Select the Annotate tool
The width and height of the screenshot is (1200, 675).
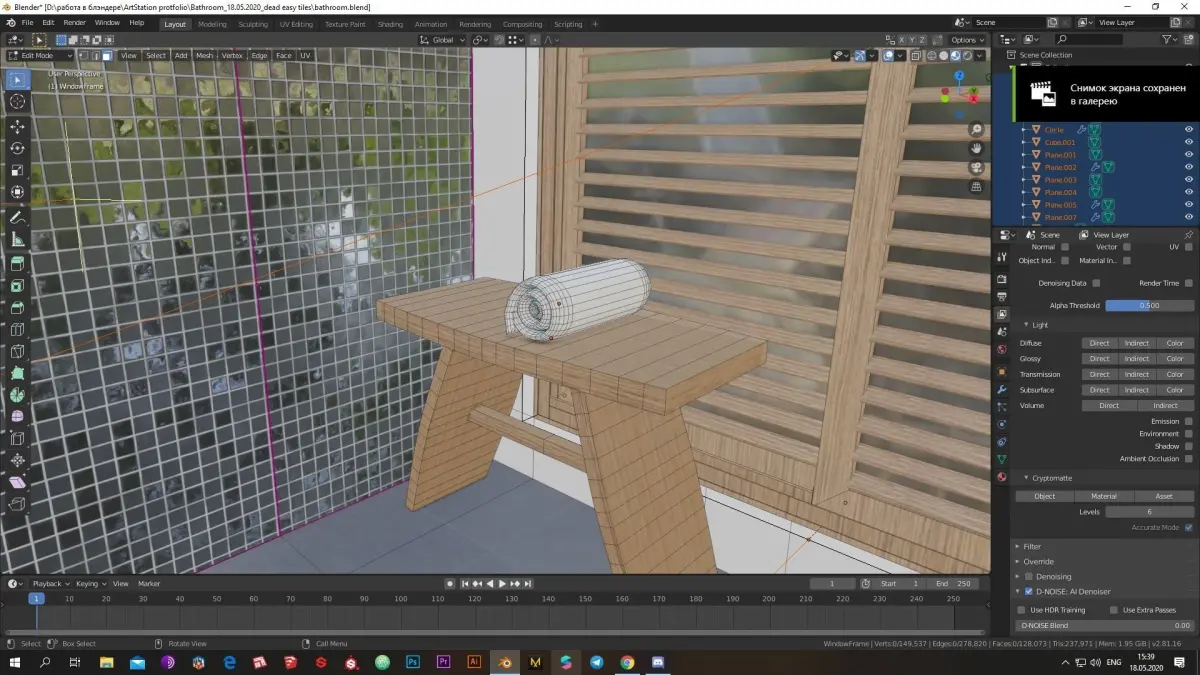(x=17, y=217)
